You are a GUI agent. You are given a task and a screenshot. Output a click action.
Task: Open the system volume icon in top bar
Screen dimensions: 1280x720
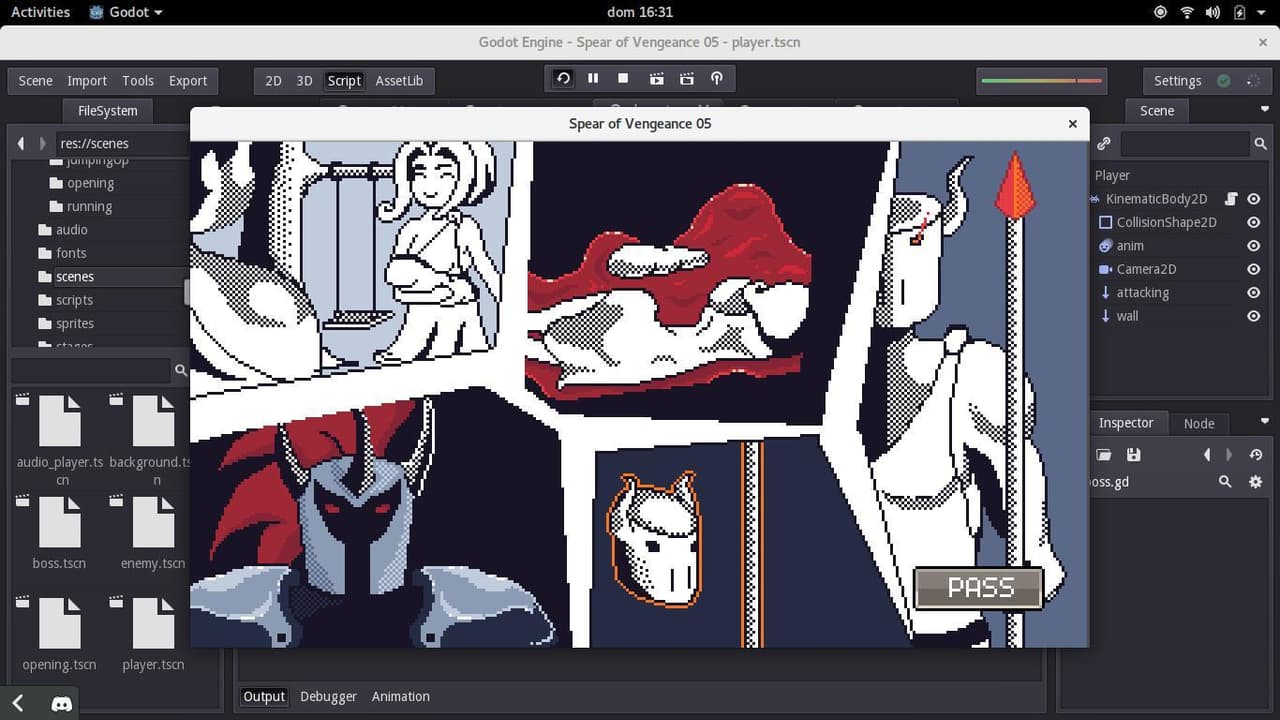[x=1213, y=12]
